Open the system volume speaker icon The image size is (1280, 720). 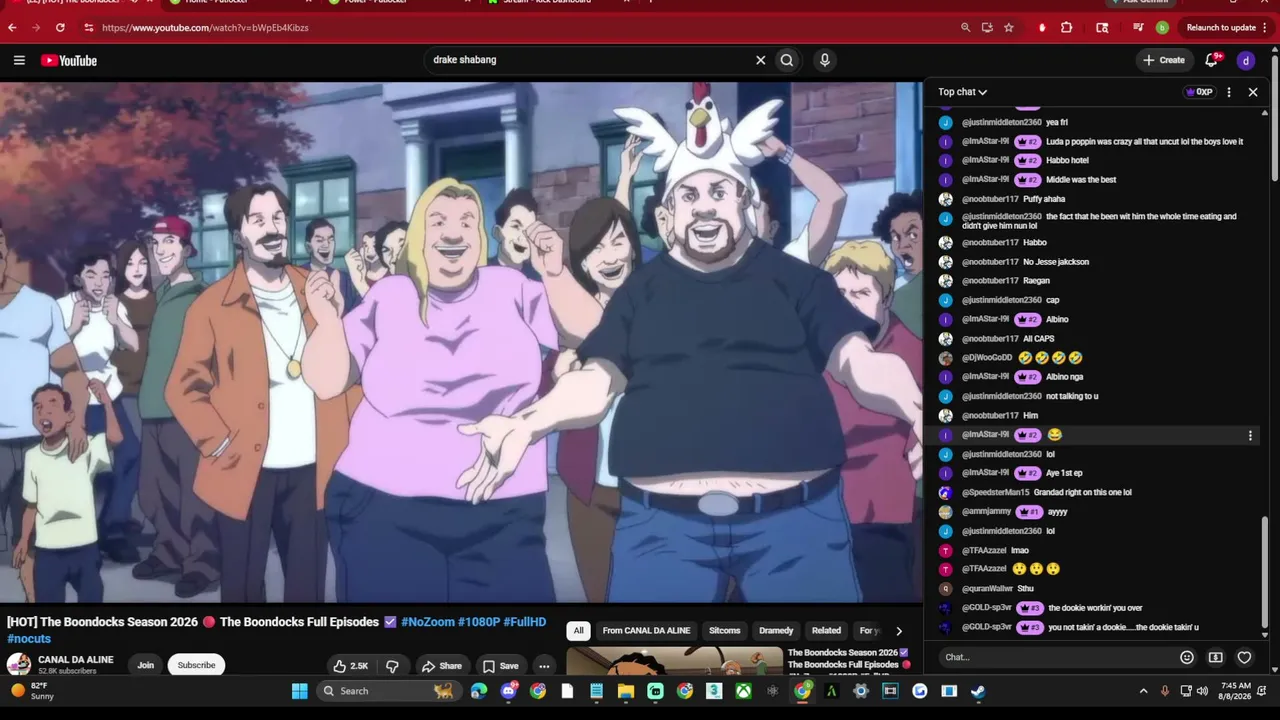[1202, 691]
